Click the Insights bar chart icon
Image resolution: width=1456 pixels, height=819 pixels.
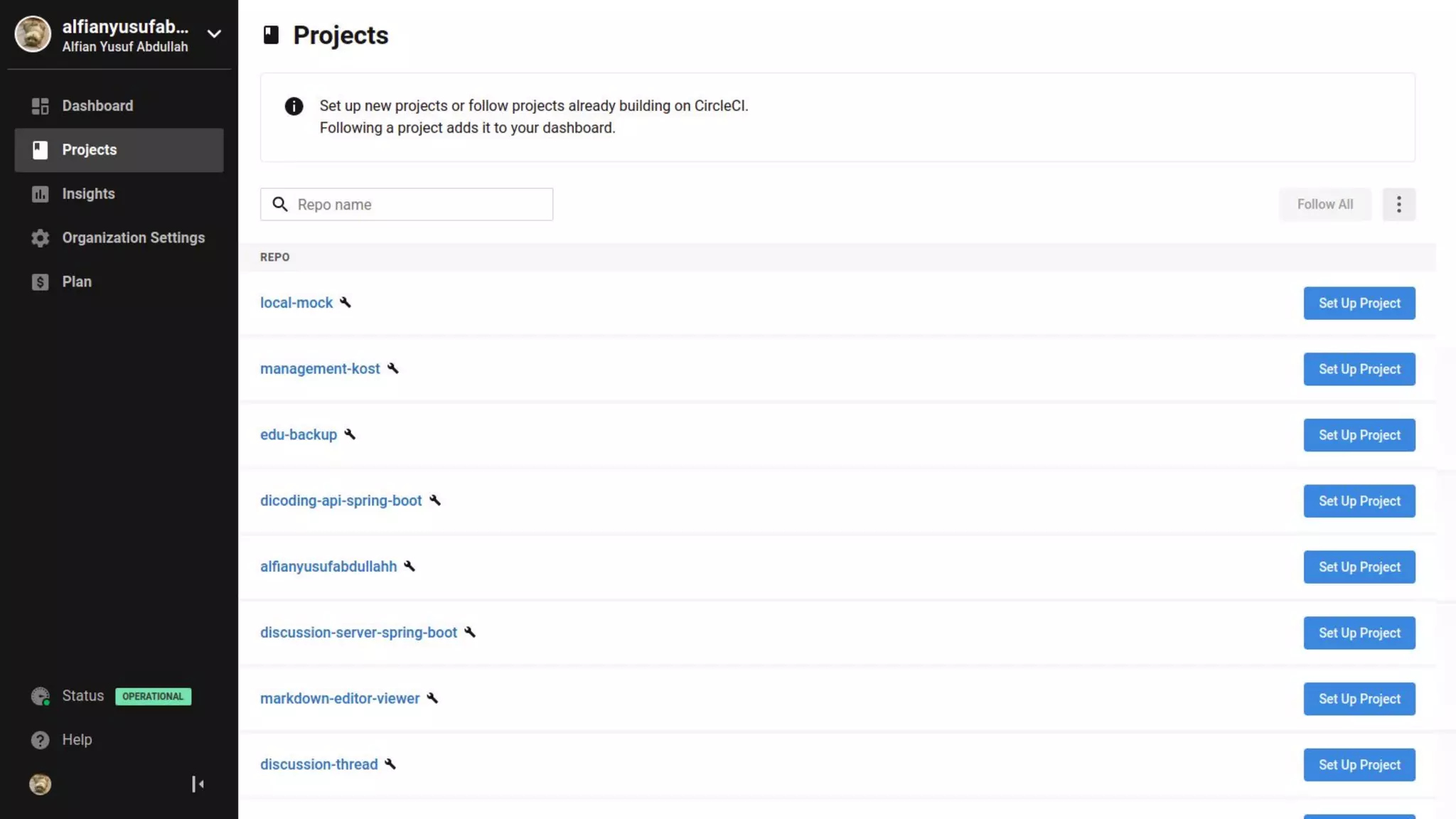[x=40, y=194]
